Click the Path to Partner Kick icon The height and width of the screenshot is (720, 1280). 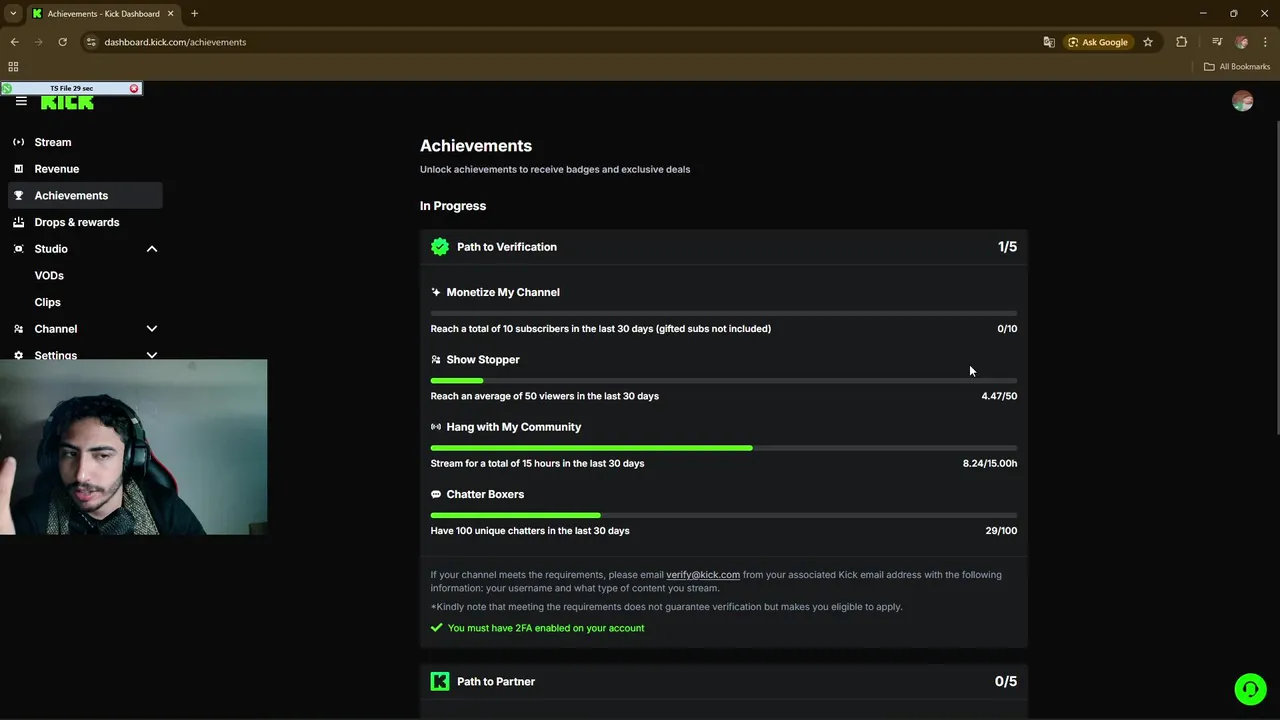click(x=440, y=681)
